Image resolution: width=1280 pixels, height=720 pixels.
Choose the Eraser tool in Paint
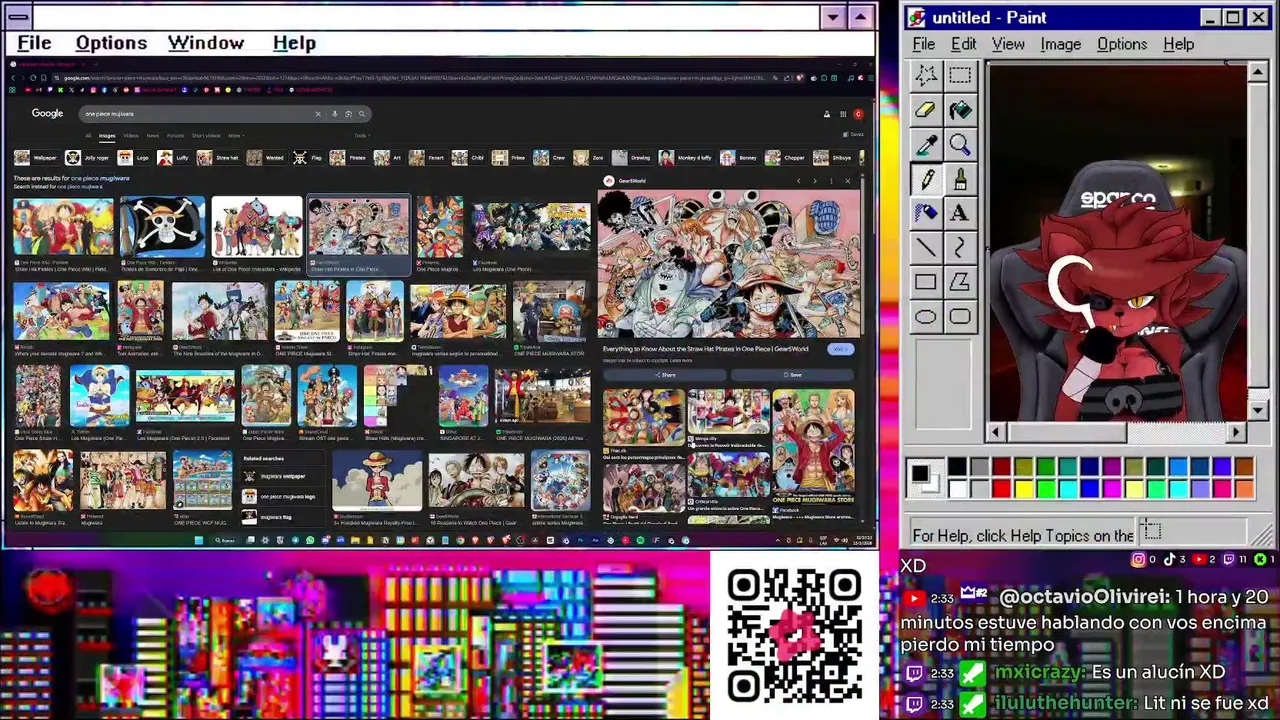(x=926, y=111)
